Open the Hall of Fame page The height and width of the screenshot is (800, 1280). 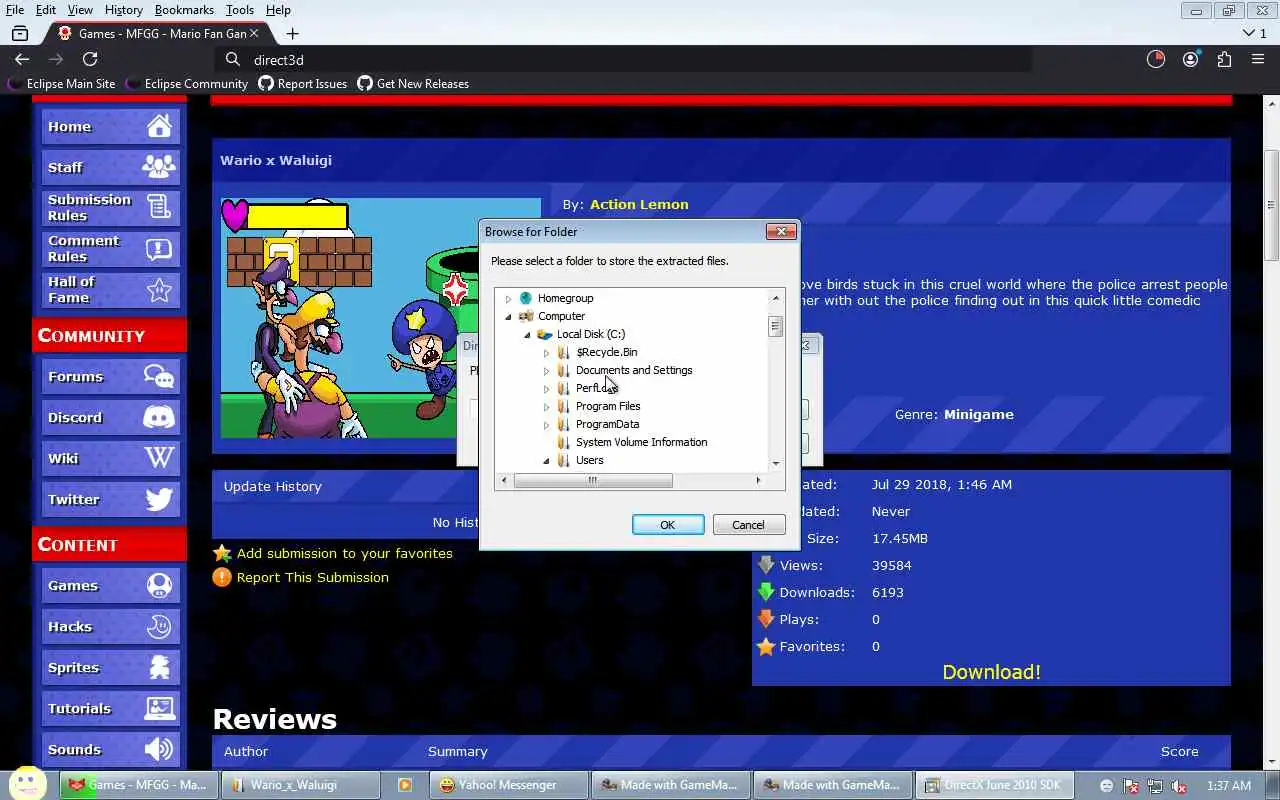[x=110, y=290]
